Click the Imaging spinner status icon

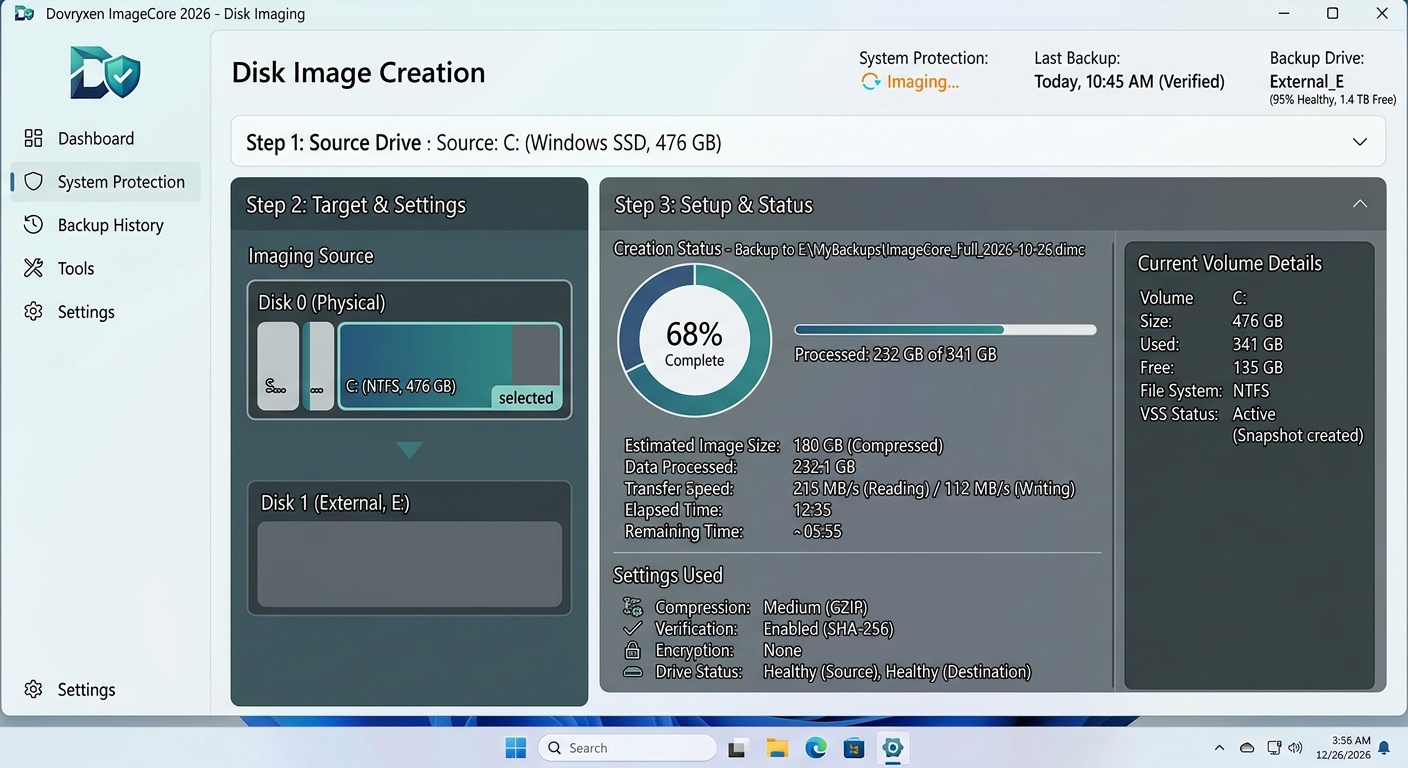point(871,82)
